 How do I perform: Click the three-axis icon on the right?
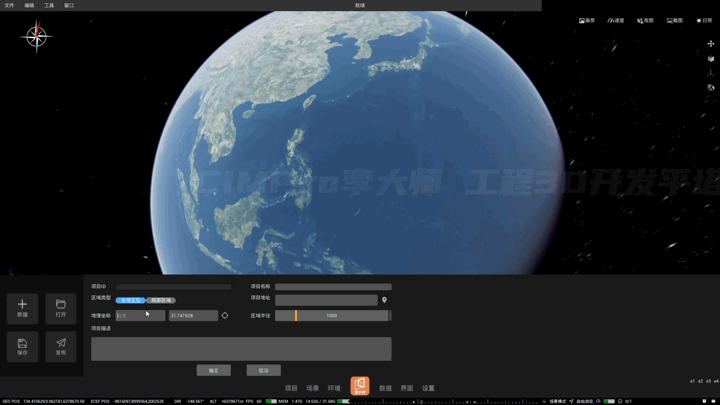(711, 73)
